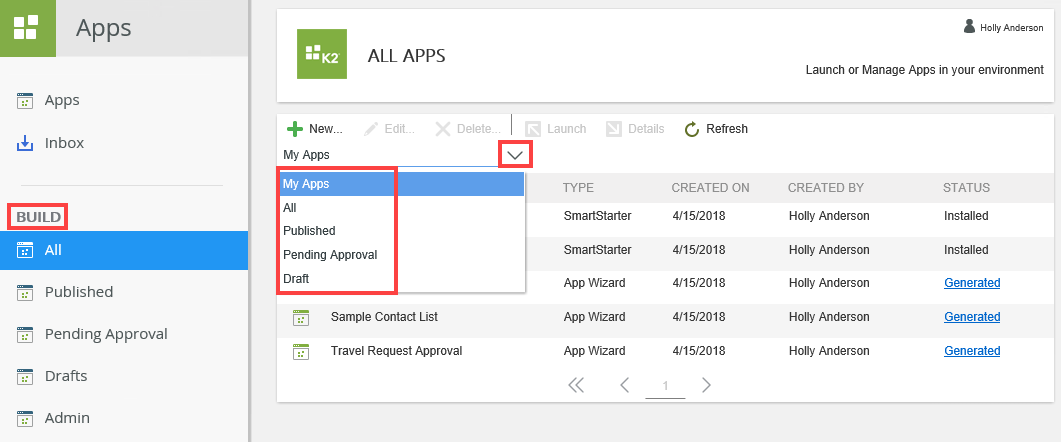The width and height of the screenshot is (1061, 442).
Task: Select Draft option from filter dropdown
Action: pyautogui.click(x=297, y=279)
